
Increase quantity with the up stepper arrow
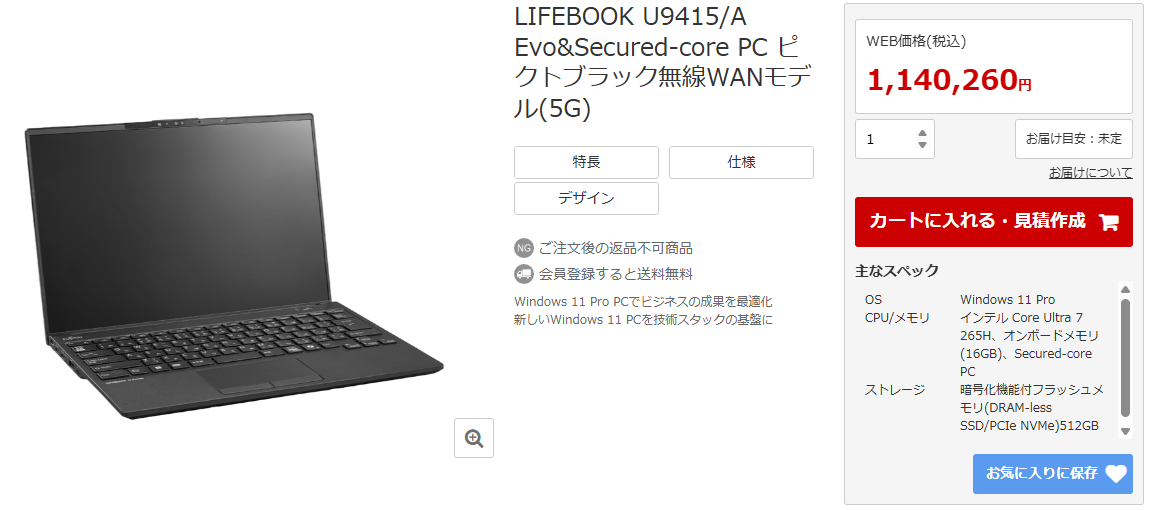[x=922, y=133]
